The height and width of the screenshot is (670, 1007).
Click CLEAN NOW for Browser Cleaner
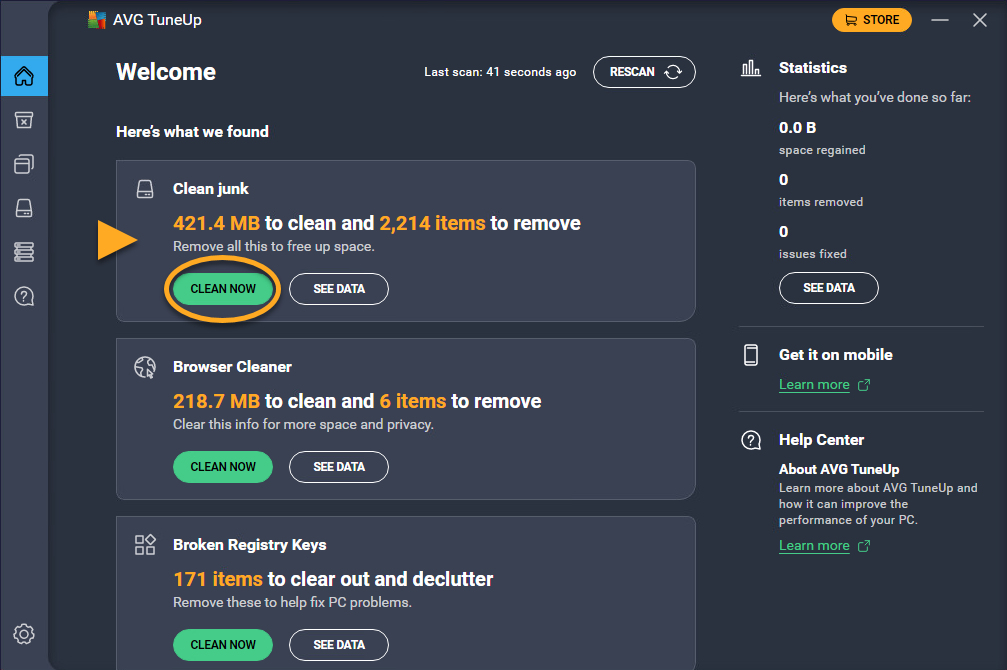pyautogui.click(x=223, y=467)
